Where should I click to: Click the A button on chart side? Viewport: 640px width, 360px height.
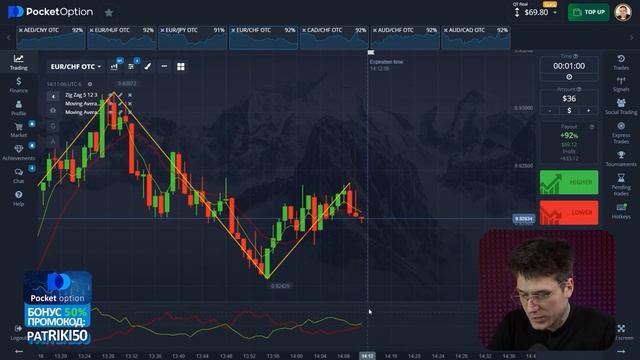tap(53, 141)
